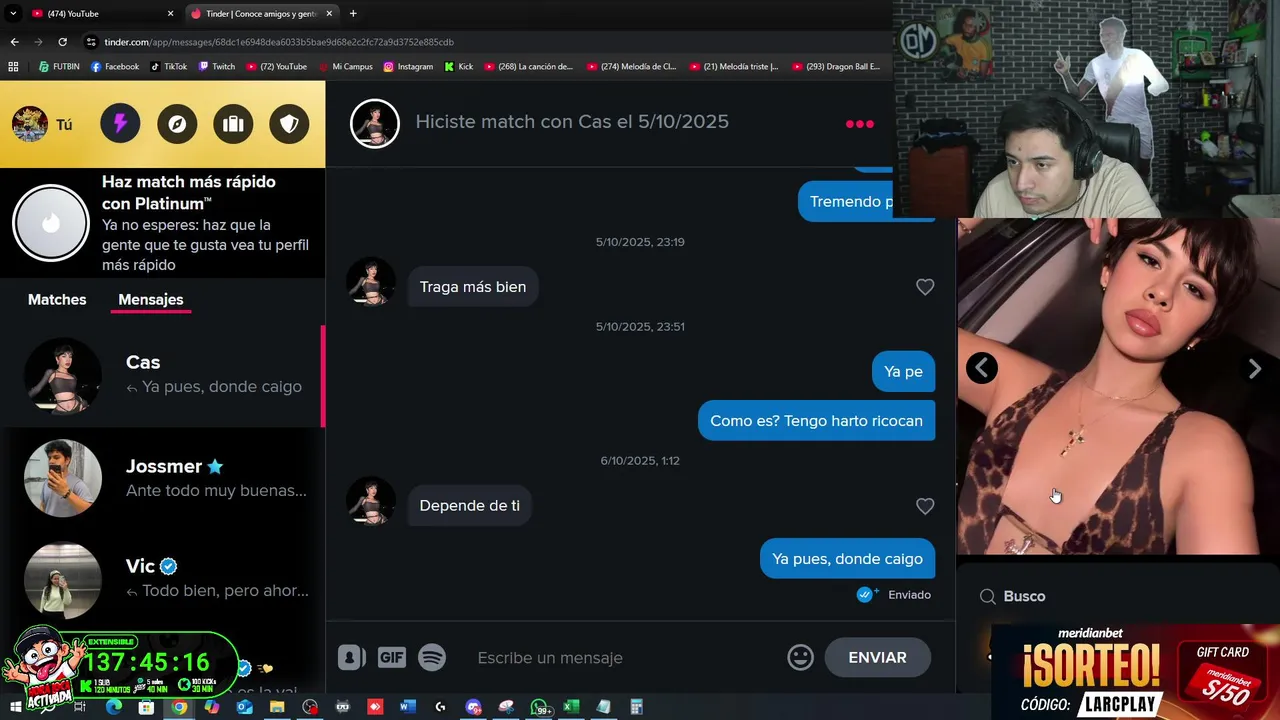The height and width of the screenshot is (720, 1280).
Task: Focus the 'Escribe un mensaje' input field
Action: pyautogui.click(x=625, y=657)
